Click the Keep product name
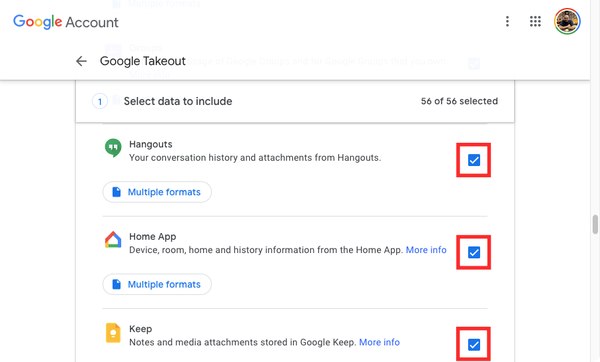This screenshot has height=362, width=600. pos(140,329)
